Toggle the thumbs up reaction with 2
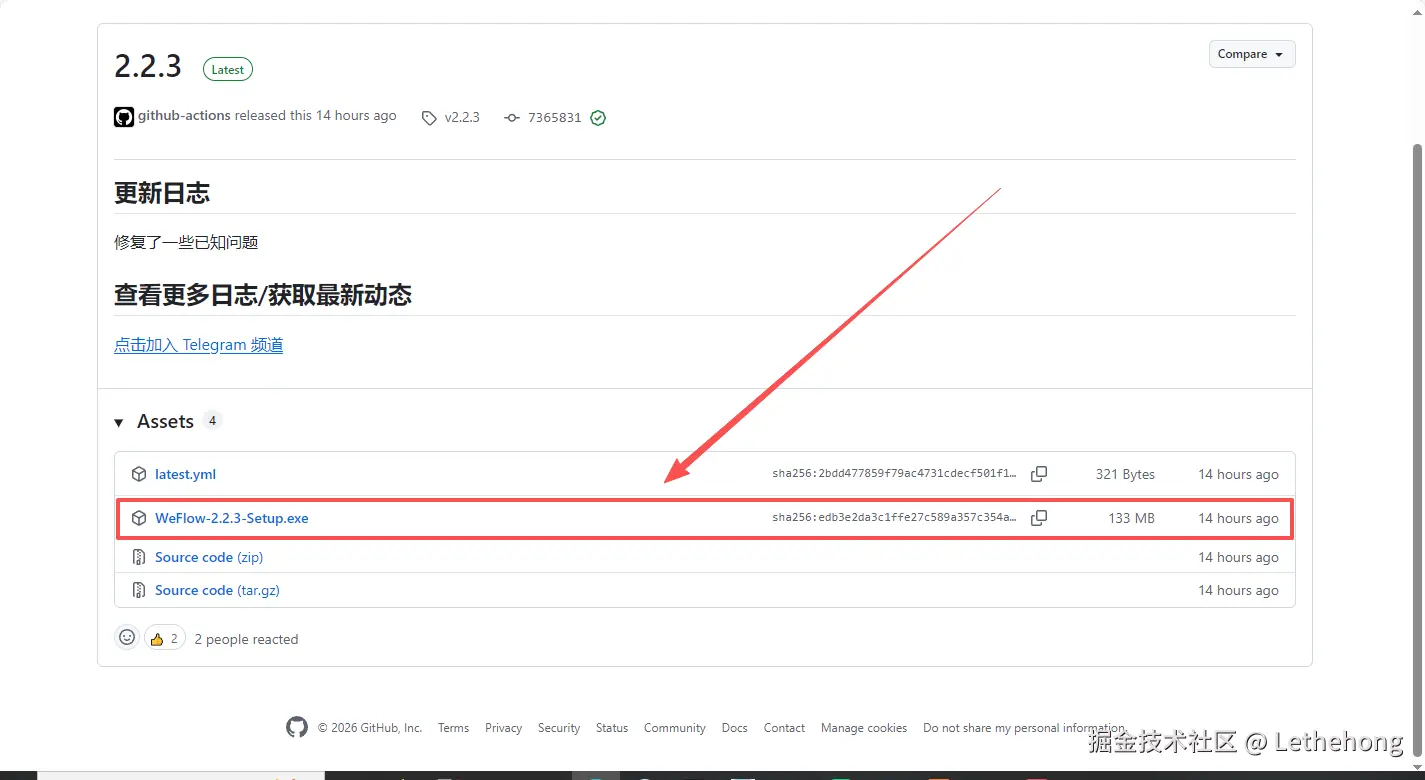1425x780 pixels. click(165, 638)
